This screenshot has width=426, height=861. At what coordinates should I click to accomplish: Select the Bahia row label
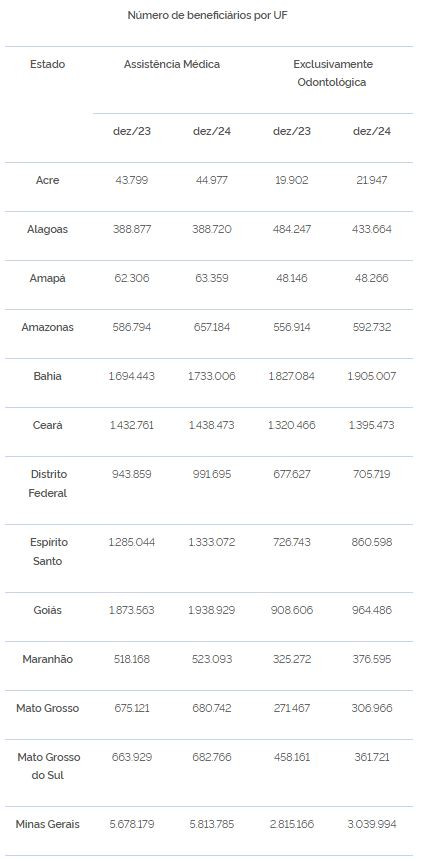[47, 376]
